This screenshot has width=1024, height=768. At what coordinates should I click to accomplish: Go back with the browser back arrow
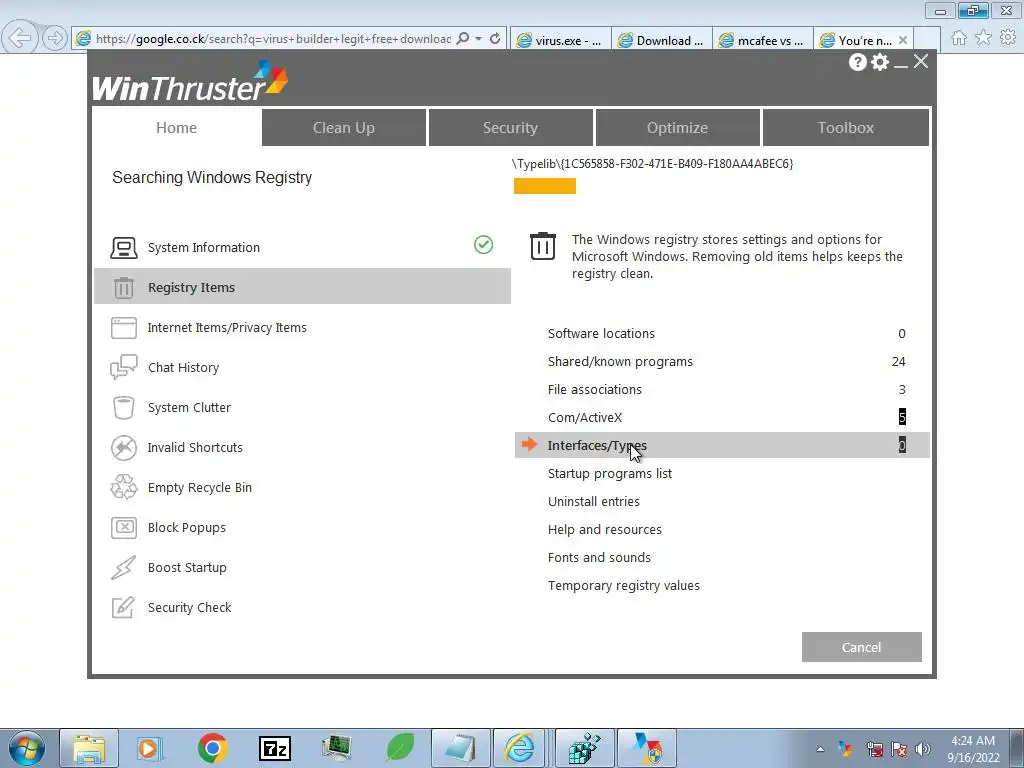(20, 38)
